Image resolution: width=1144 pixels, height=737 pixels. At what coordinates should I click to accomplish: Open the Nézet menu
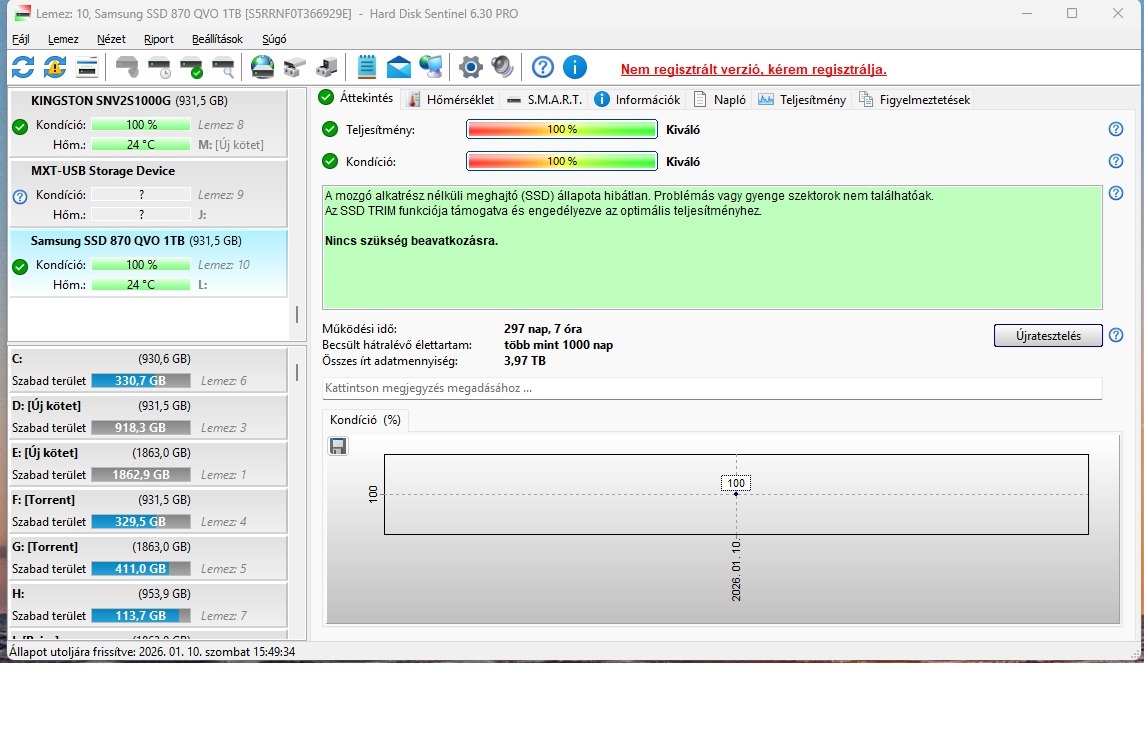[111, 39]
